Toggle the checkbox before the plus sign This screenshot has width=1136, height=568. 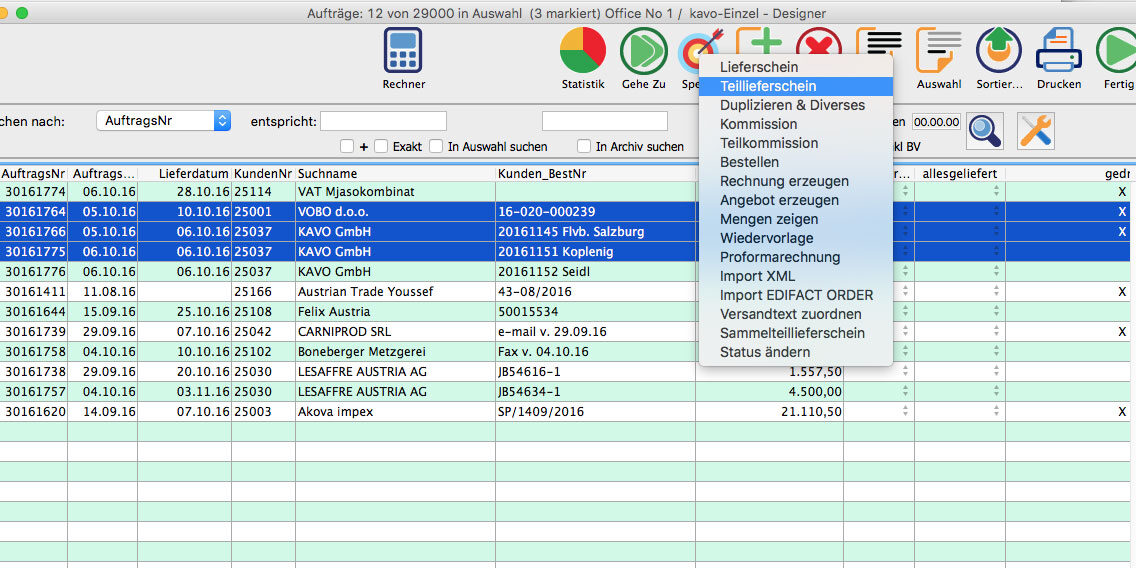(x=347, y=146)
